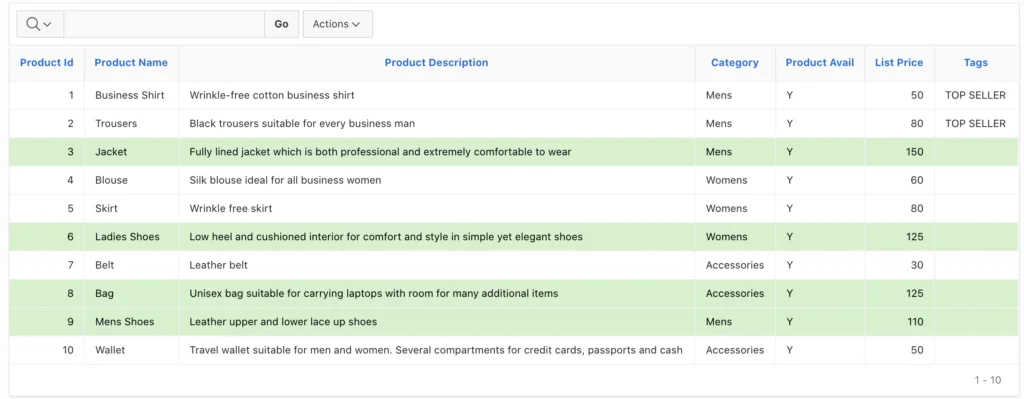Click description 'Black trousers suitable for every business man'

(x=302, y=123)
